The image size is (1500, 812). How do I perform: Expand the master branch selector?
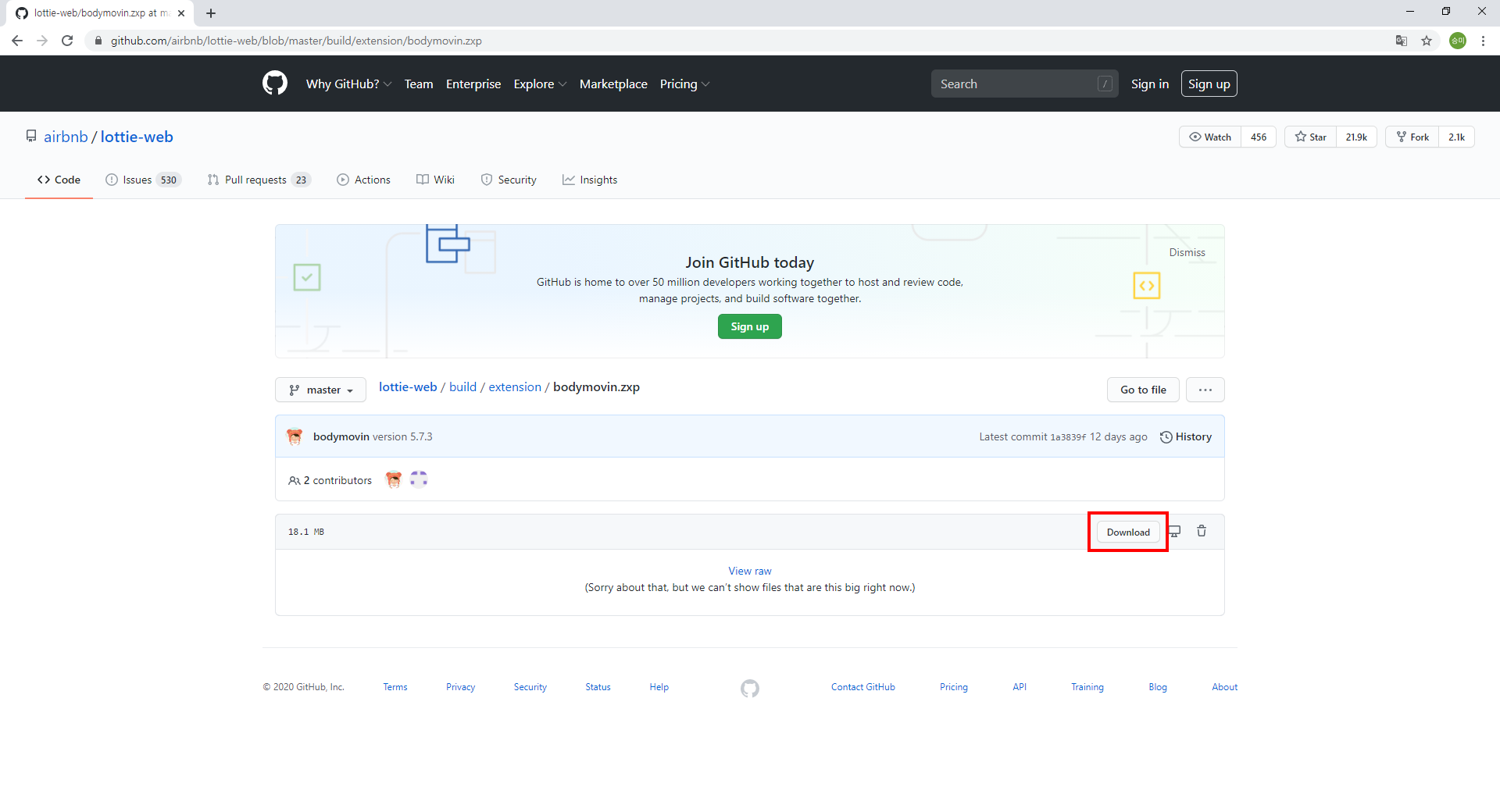[x=320, y=390]
